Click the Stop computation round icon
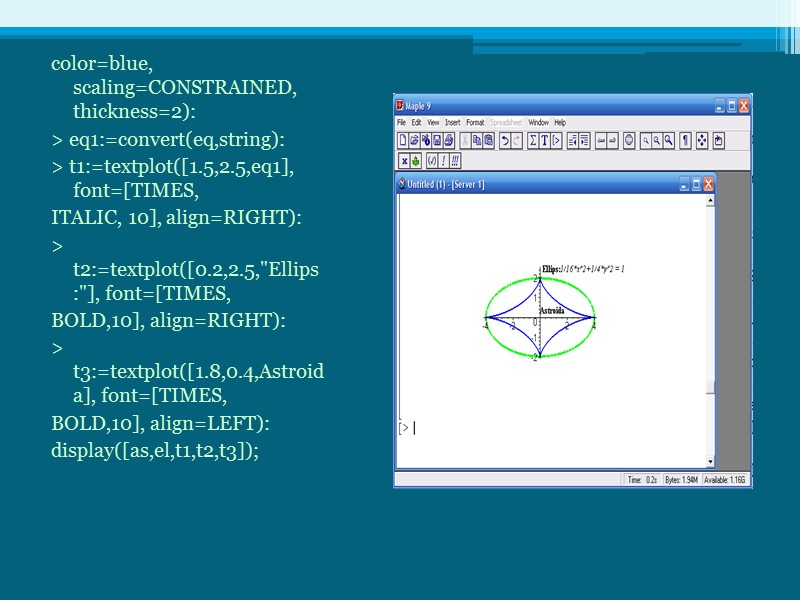This screenshot has height=600, width=800. [x=629, y=140]
